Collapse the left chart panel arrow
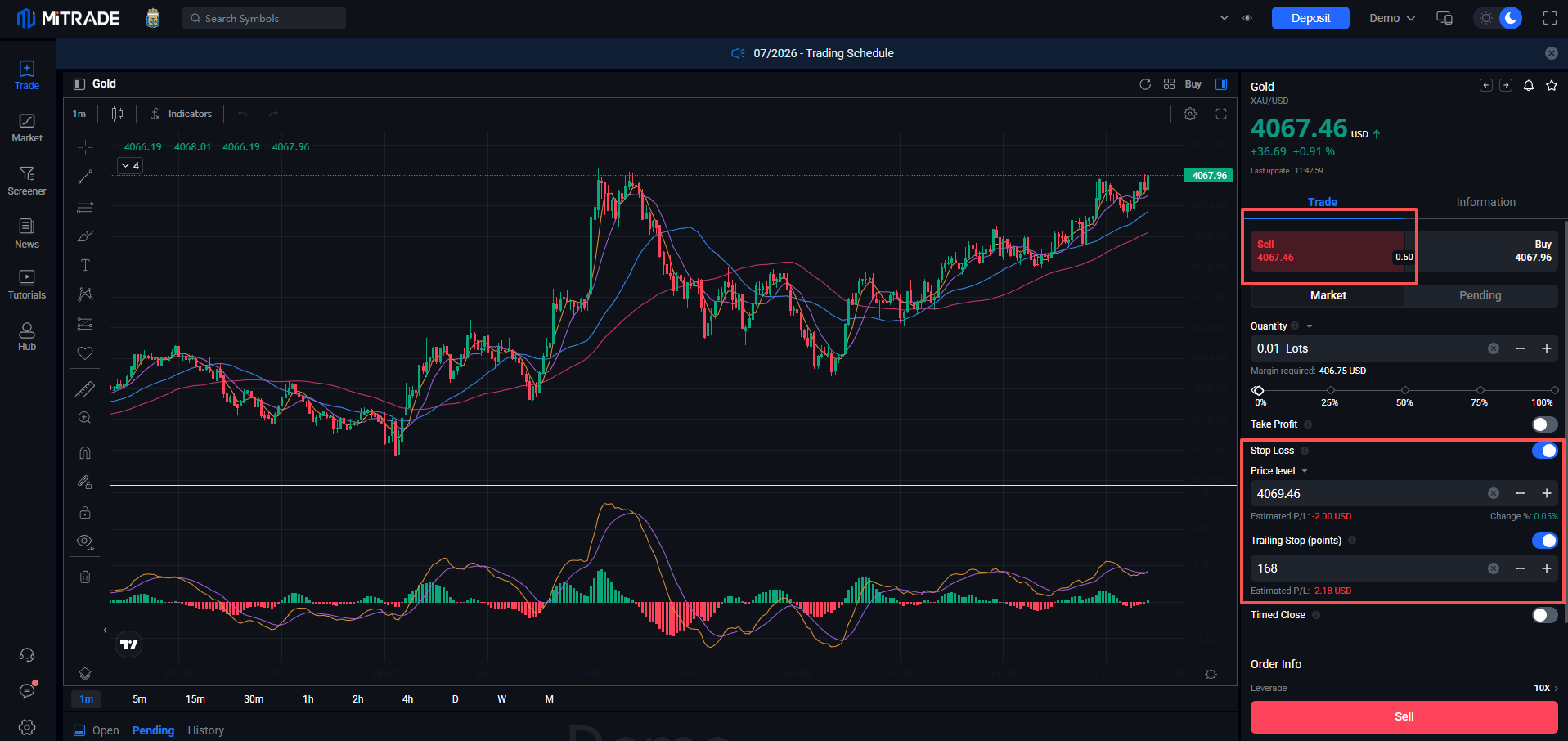 [105, 630]
